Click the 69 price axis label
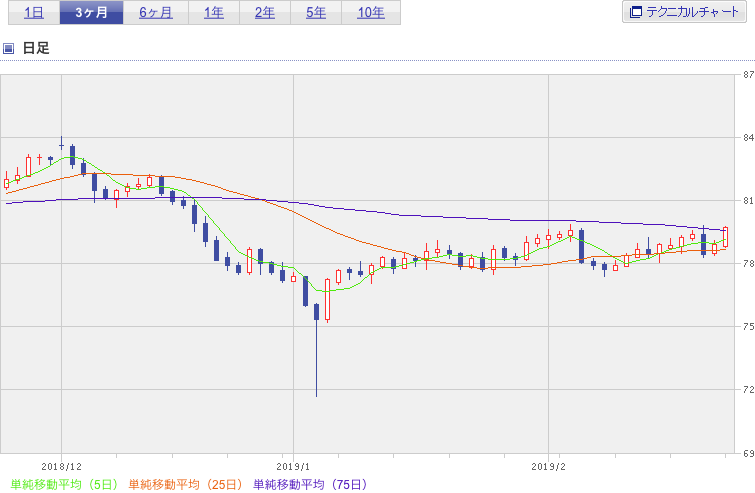 click(748, 453)
